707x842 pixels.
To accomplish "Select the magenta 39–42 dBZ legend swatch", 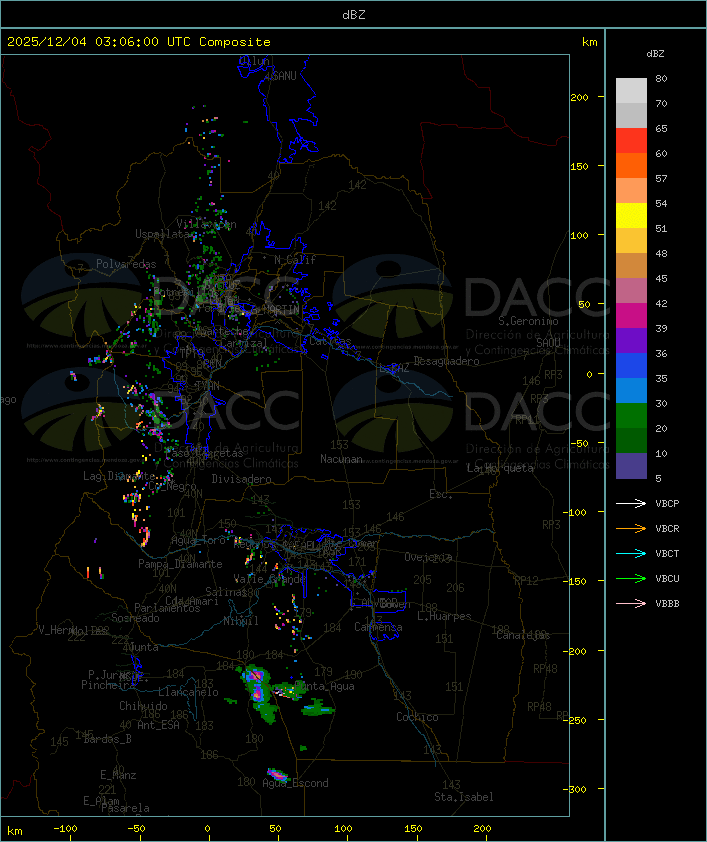I will pyautogui.click(x=631, y=316).
